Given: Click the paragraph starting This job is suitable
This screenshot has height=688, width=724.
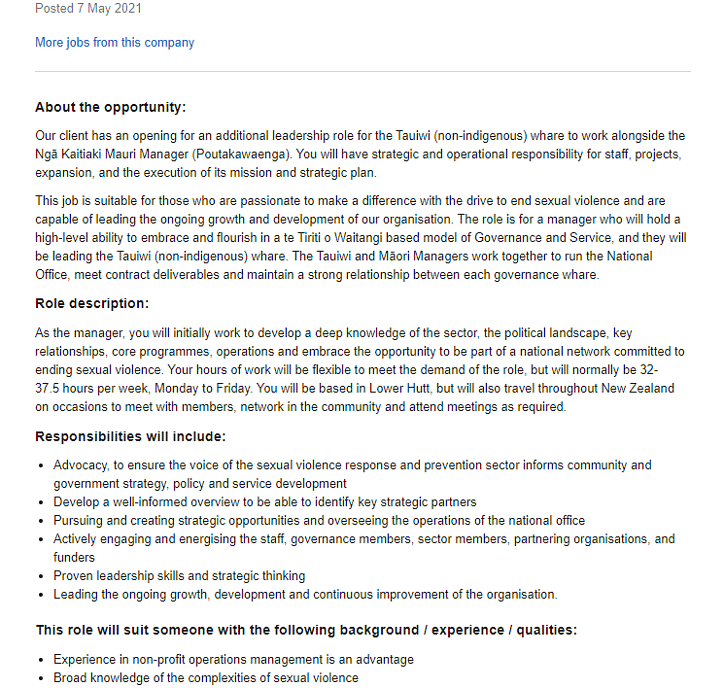Looking at the screenshot, I should [x=360, y=238].
